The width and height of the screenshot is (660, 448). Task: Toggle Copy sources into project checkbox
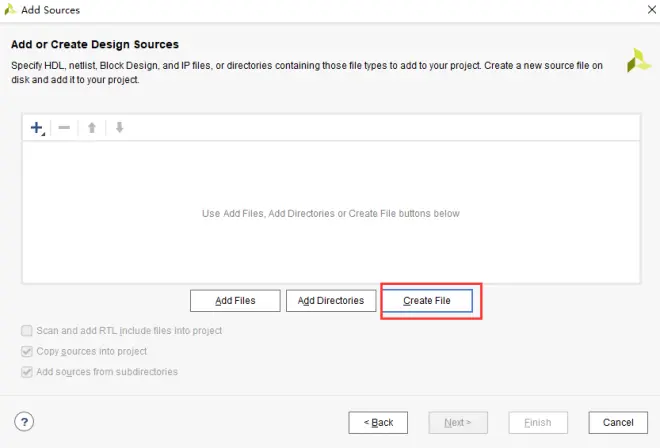[x=27, y=351]
